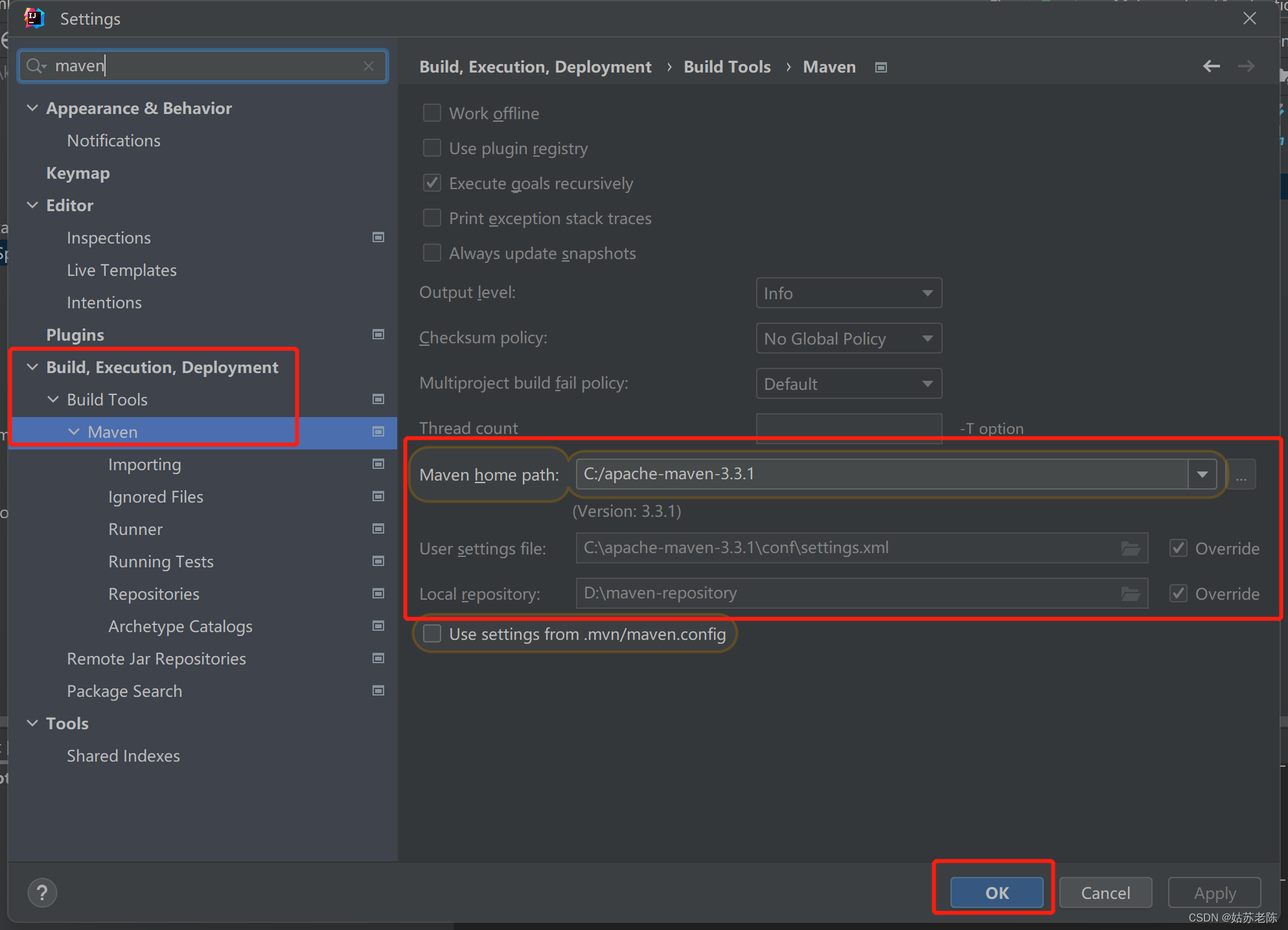
Task: Collapse Appearance & Behavior section
Action: (32, 108)
